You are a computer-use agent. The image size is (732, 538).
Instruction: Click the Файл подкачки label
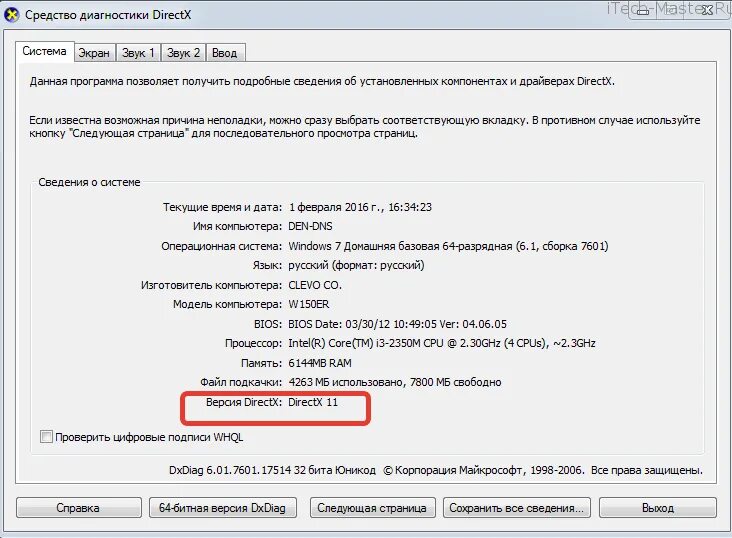pyautogui.click(x=241, y=382)
